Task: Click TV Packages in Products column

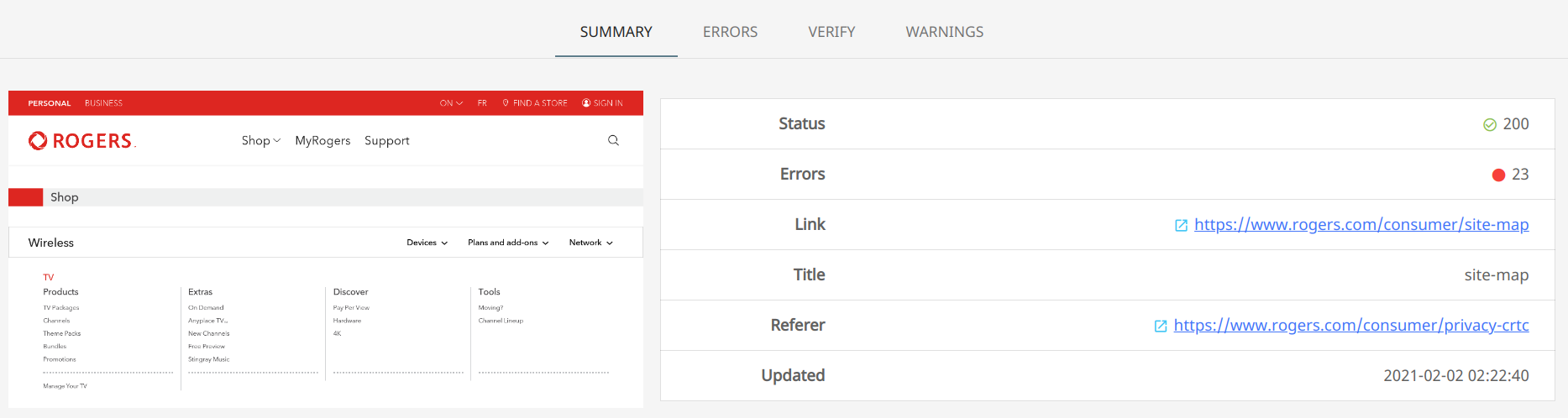Action: tap(61, 308)
